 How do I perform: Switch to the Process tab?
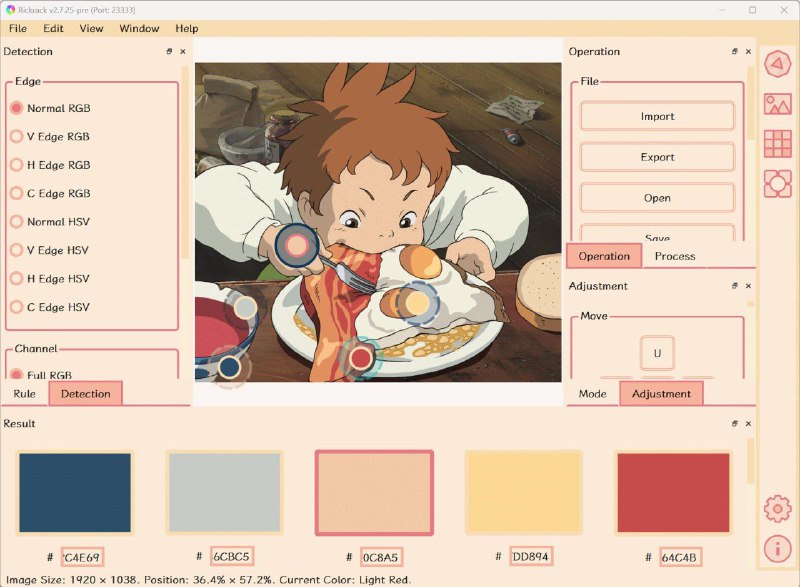coord(674,256)
